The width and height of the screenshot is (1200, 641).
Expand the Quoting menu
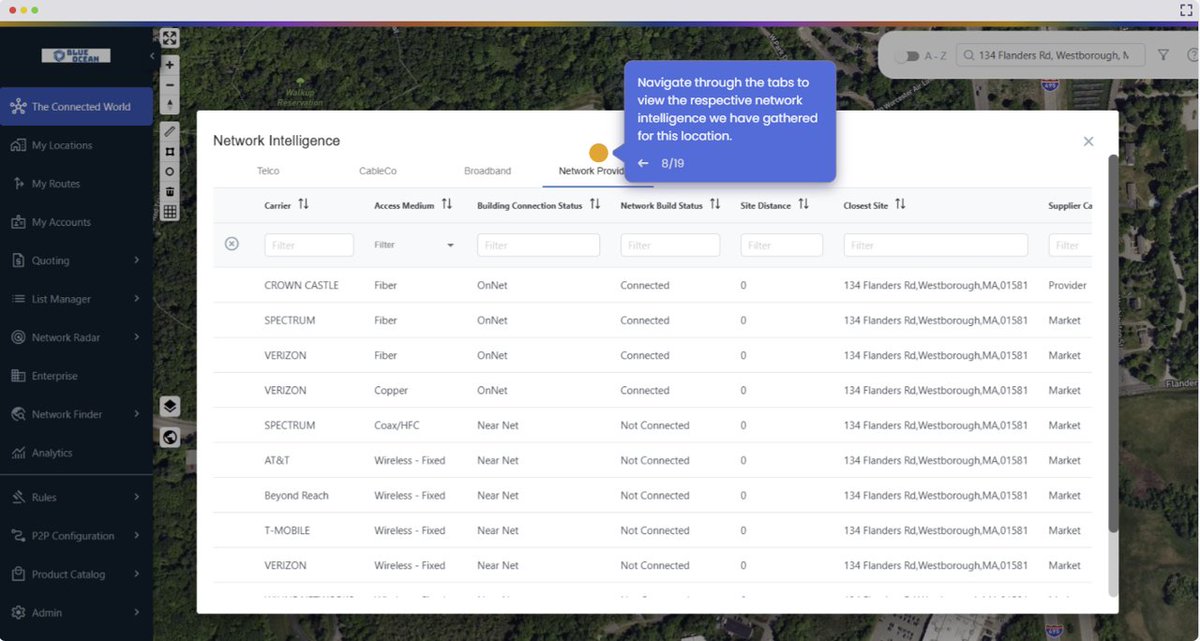point(136,261)
